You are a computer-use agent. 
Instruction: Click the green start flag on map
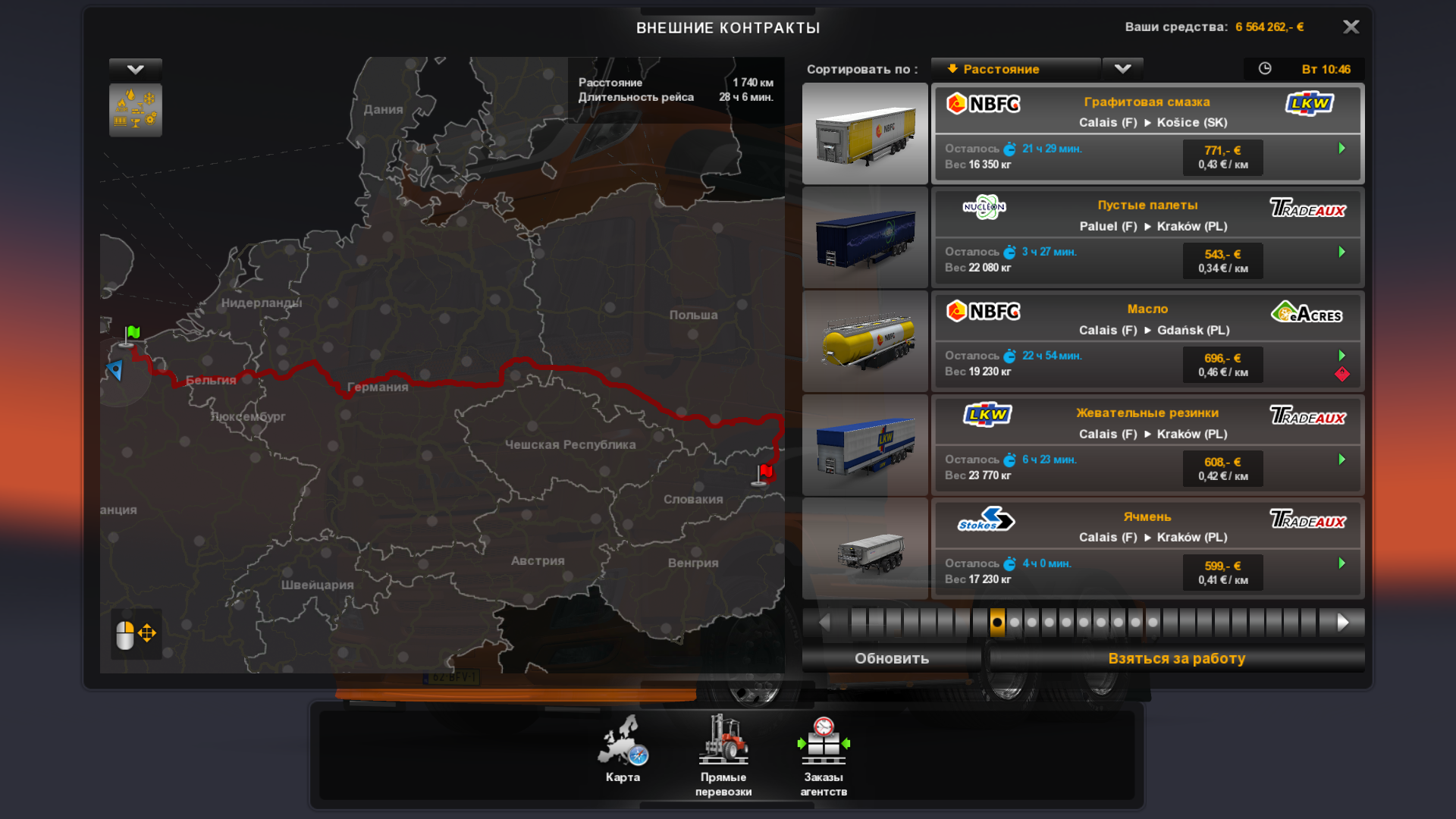pos(132,334)
